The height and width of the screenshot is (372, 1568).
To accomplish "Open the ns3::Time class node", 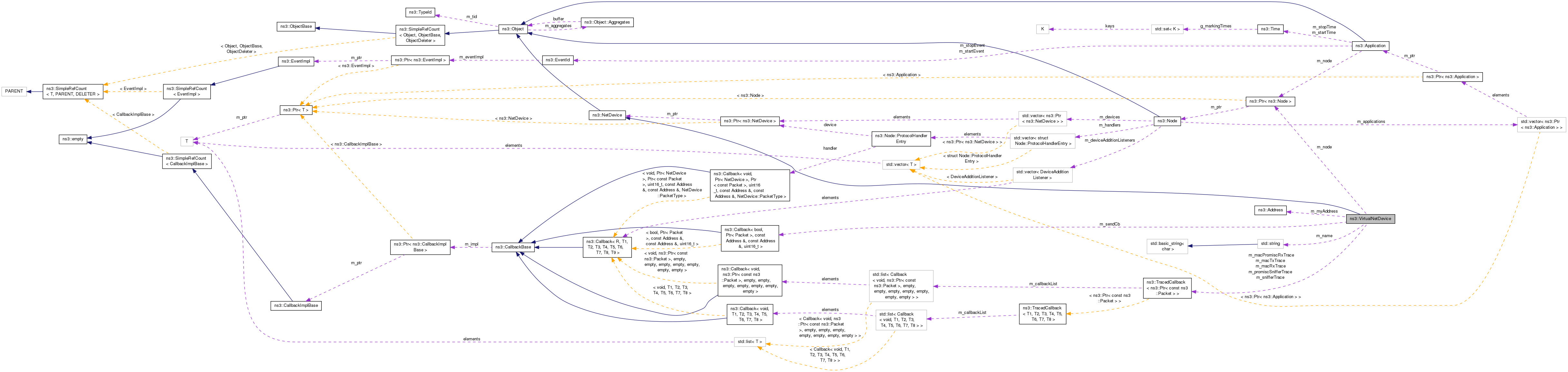I will point(1270,29).
